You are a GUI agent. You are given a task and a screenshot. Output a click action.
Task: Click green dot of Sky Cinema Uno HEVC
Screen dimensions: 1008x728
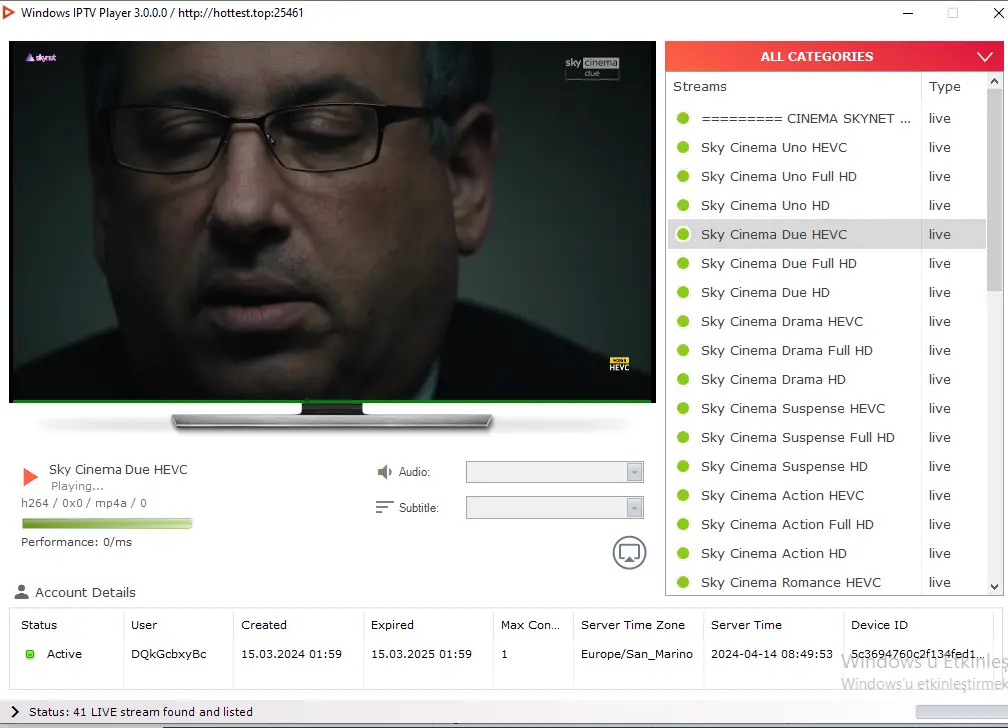click(683, 147)
